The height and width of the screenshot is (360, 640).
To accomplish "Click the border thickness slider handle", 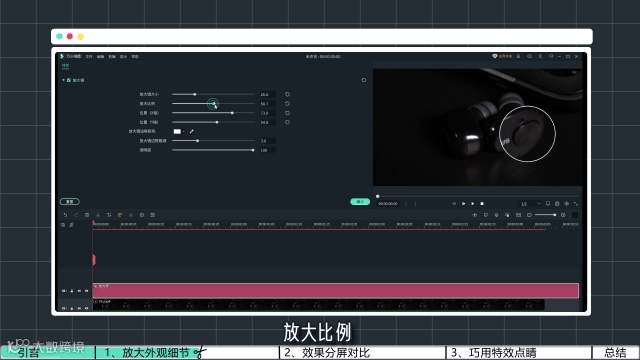I will pos(198,141).
